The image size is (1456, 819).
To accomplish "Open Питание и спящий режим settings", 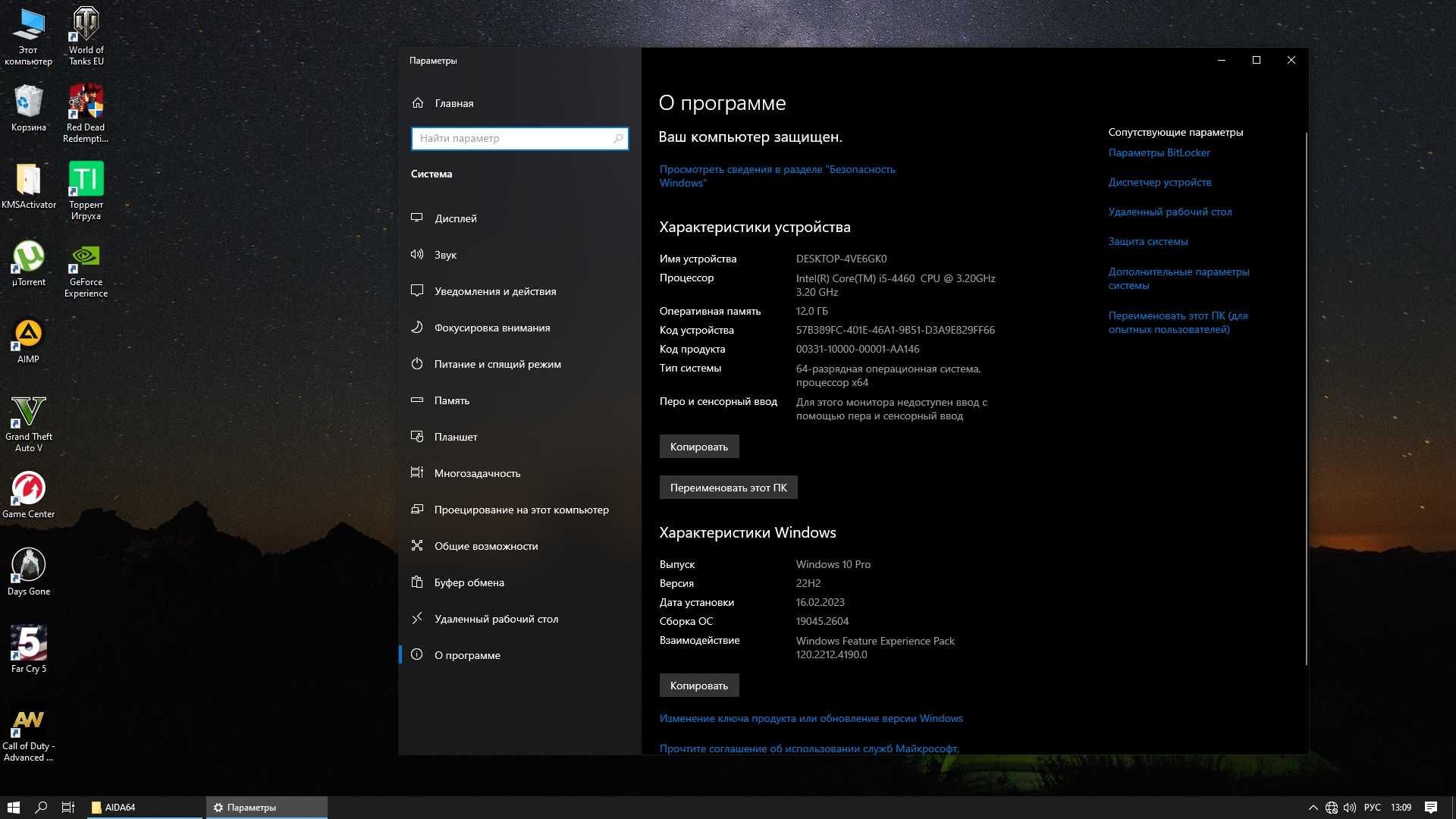I will coord(519,364).
